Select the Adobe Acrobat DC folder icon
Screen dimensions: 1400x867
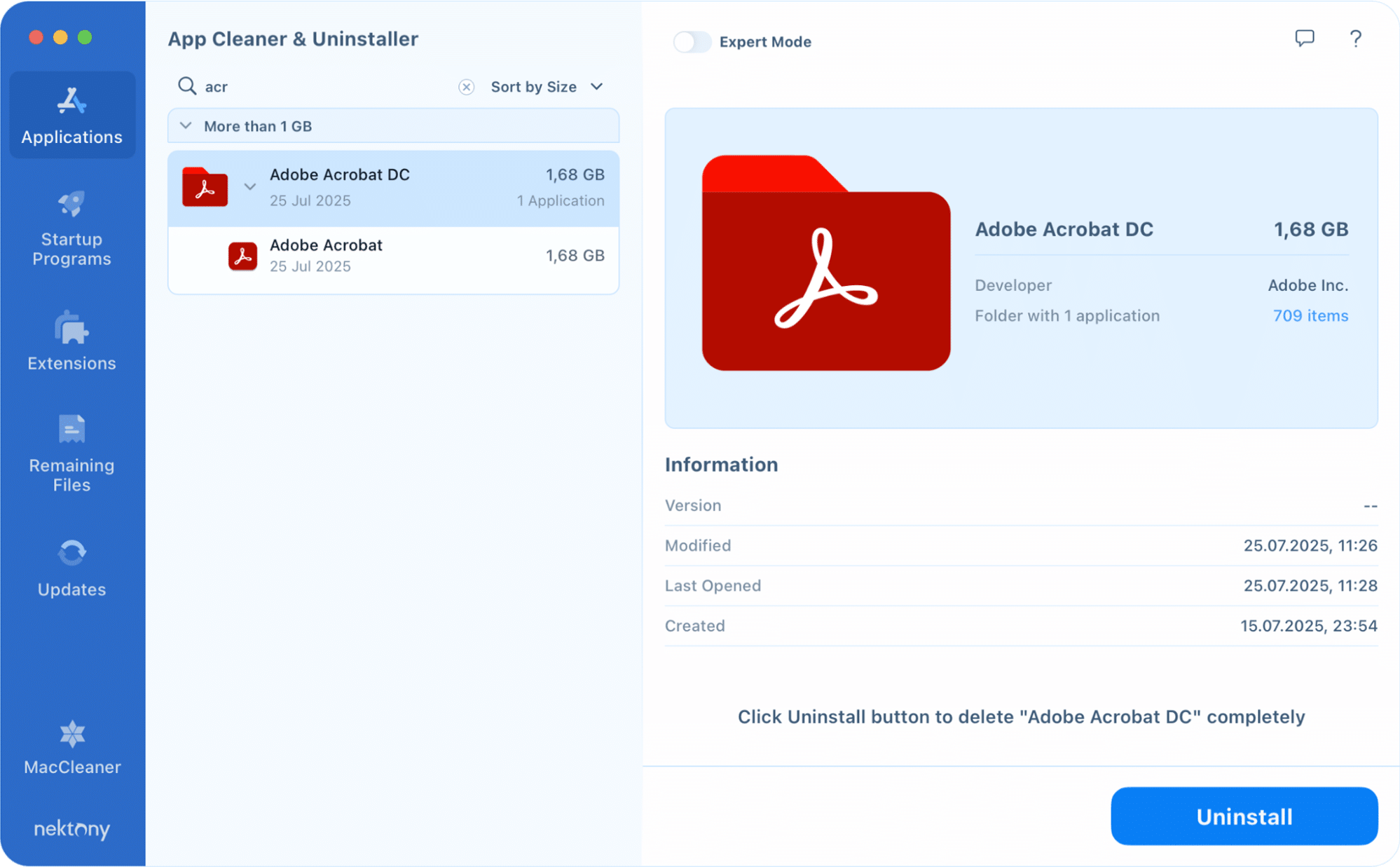click(204, 187)
